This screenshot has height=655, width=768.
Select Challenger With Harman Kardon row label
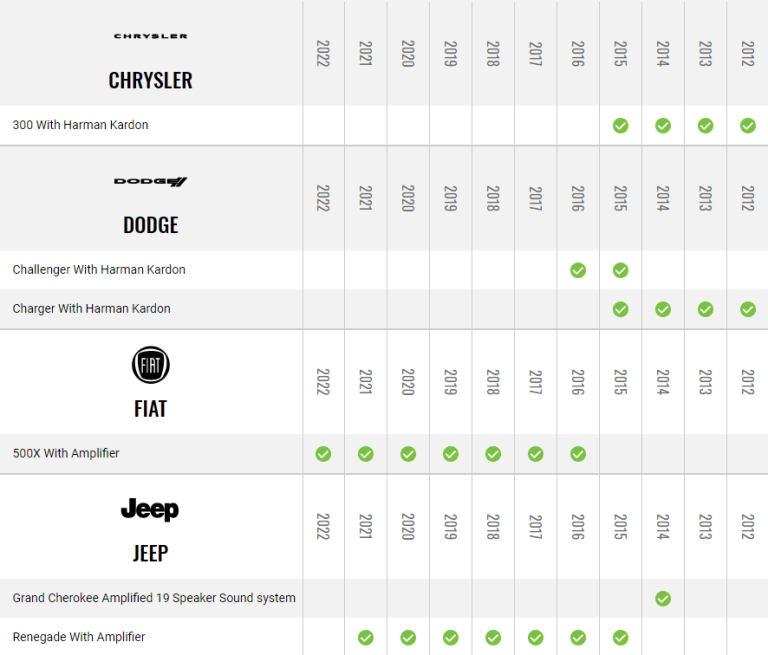[99, 270]
